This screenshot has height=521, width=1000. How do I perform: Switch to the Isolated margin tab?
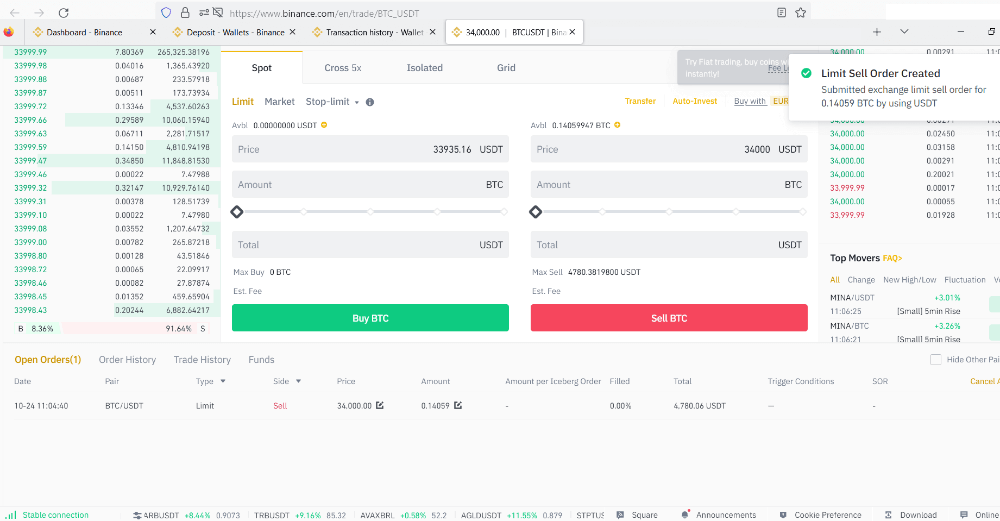coord(425,68)
